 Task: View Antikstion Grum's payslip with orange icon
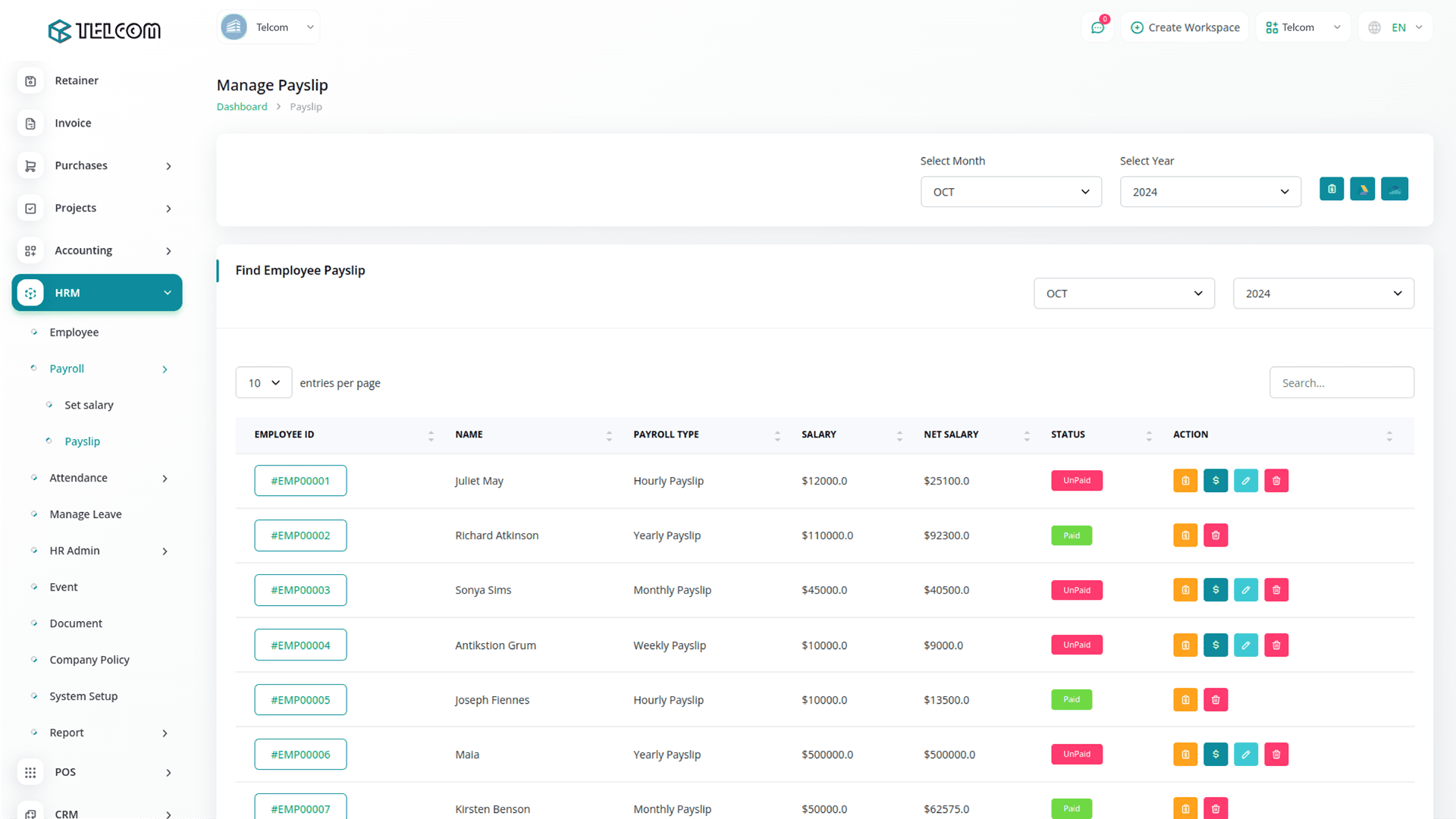point(1185,645)
